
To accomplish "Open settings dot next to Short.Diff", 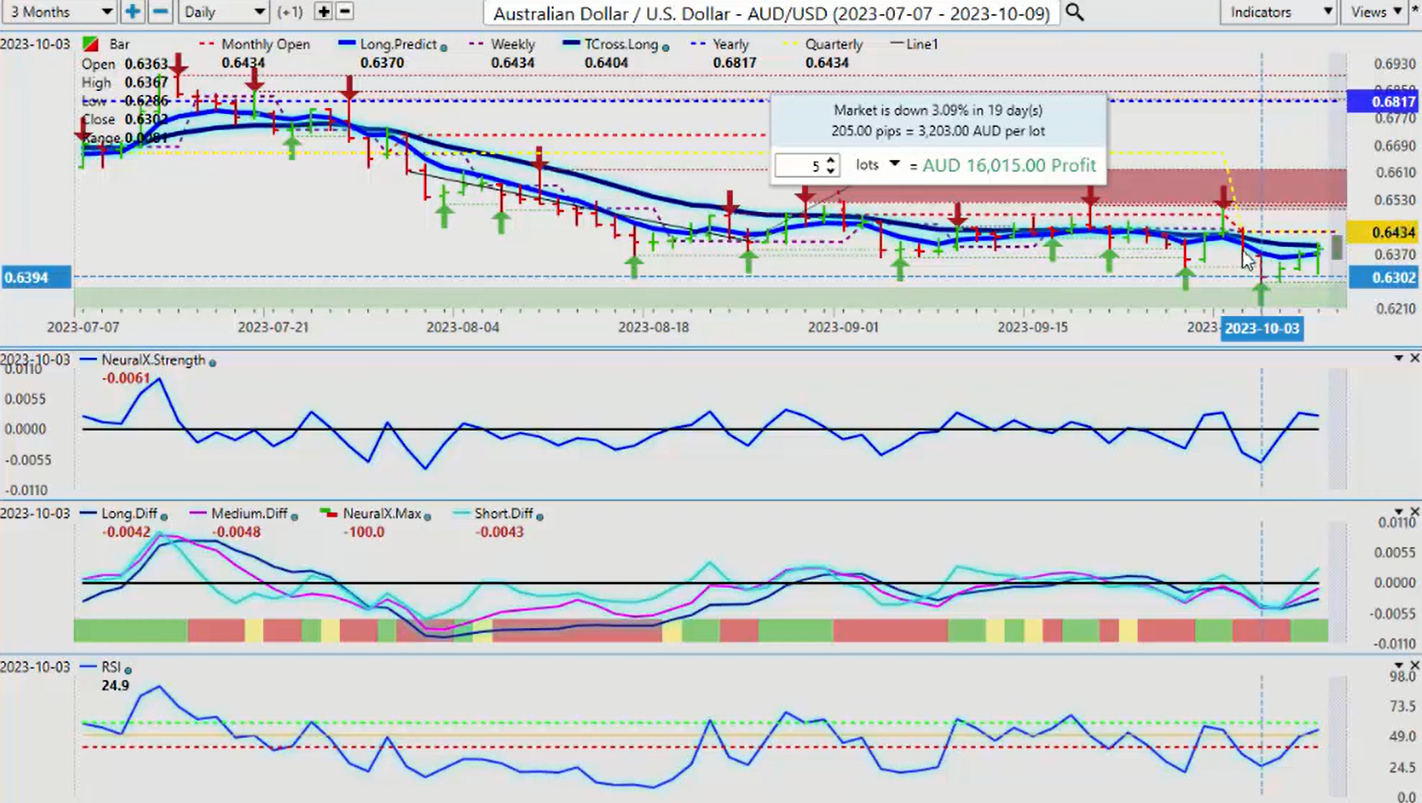I will click(540, 515).
